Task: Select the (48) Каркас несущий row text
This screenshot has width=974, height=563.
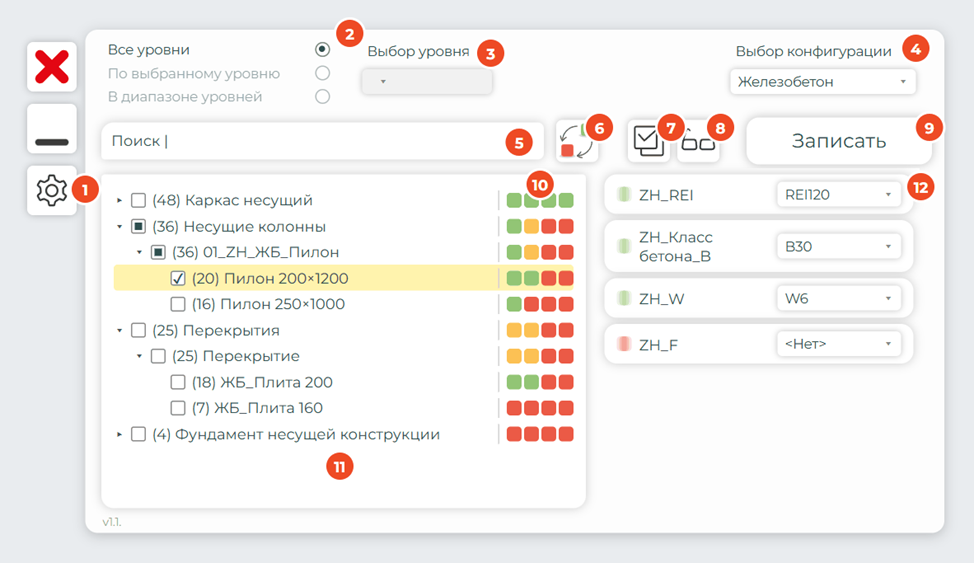Action: click(x=232, y=200)
